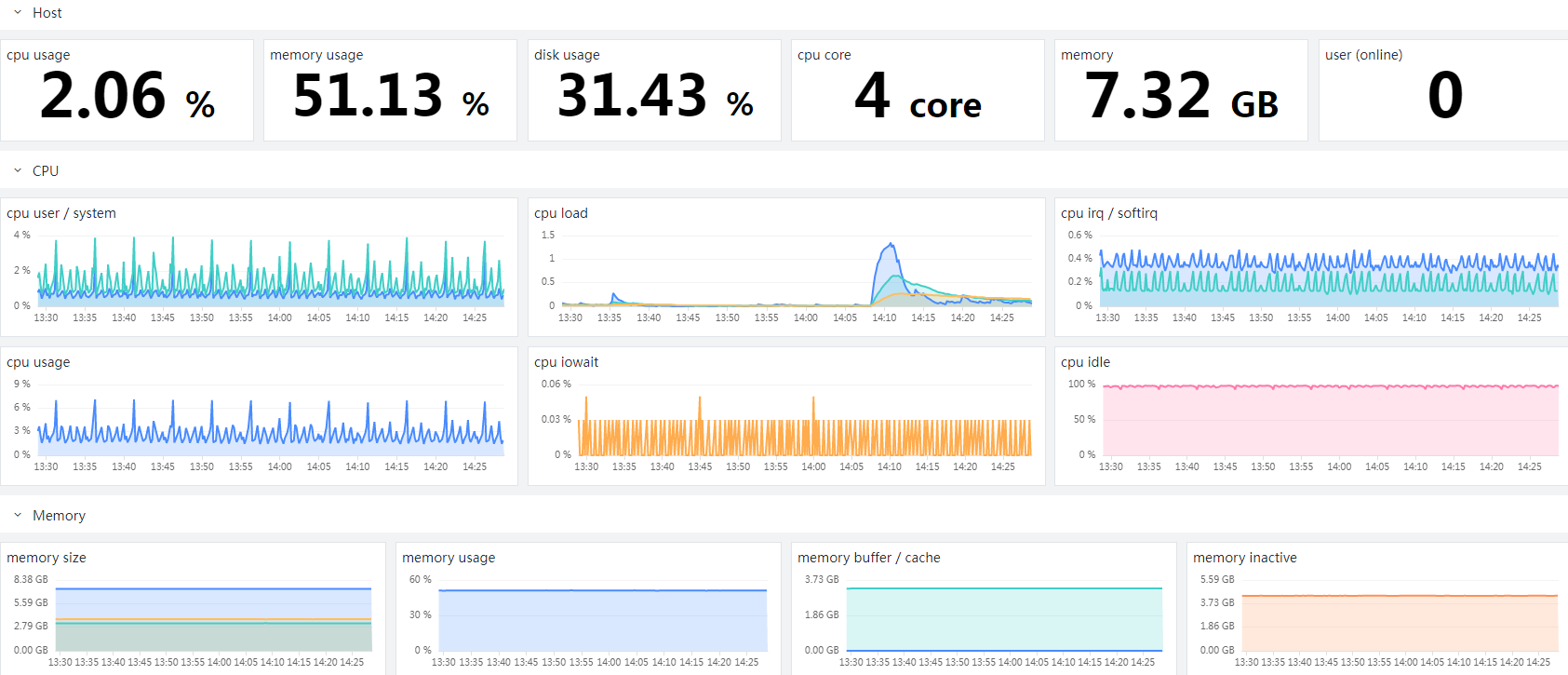The height and width of the screenshot is (675, 1568).
Task: Click the cpu core stat panel title
Action: 824,55
